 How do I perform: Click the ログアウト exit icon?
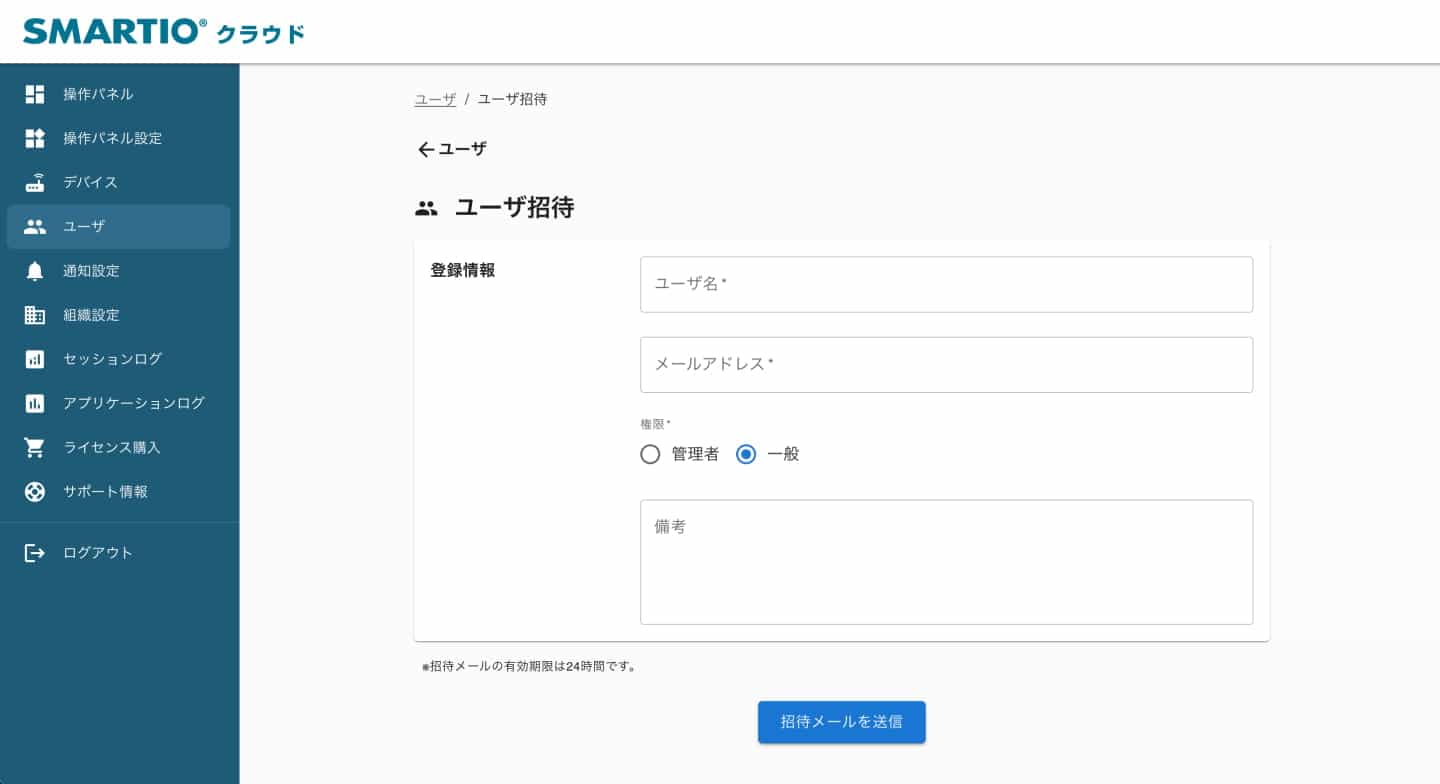[x=34, y=552]
